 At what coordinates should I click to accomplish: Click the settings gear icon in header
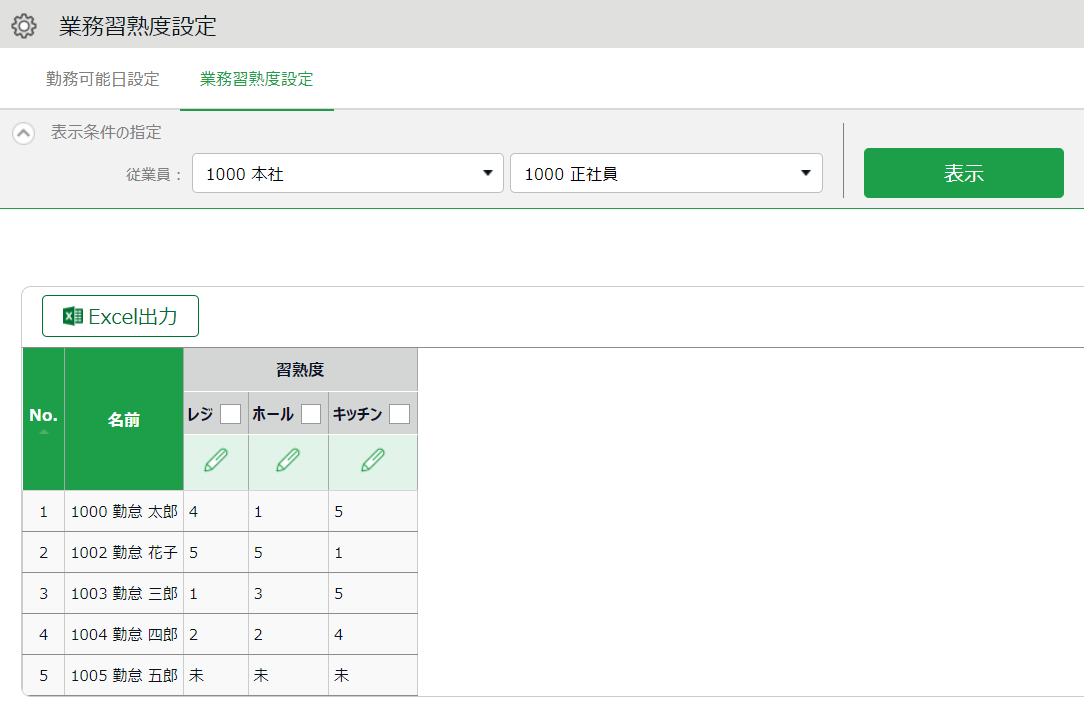click(x=24, y=26)
